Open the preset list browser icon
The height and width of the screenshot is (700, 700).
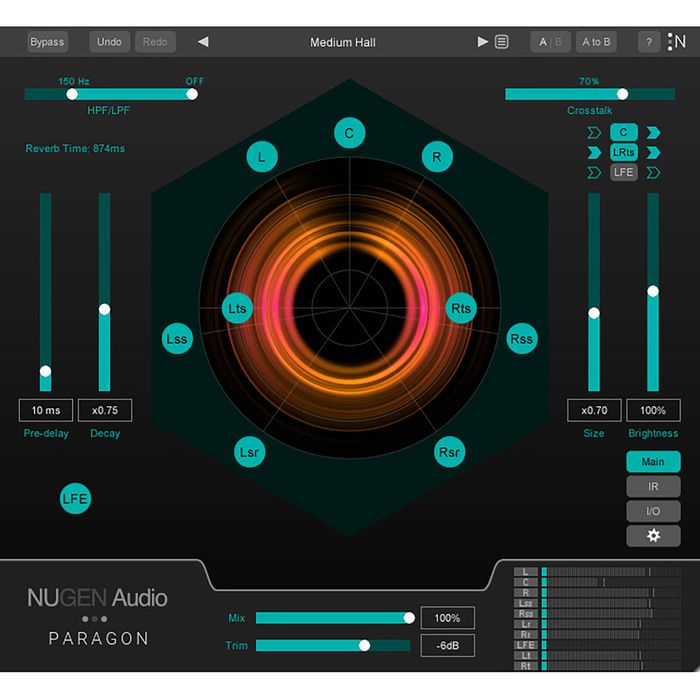[x=502, y=42]
